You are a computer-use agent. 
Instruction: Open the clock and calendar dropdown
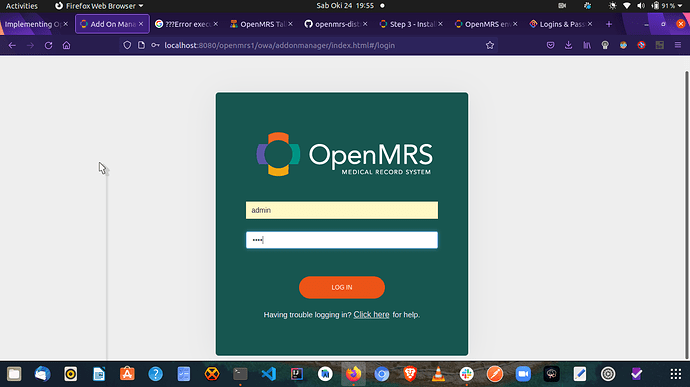point(345,6)
